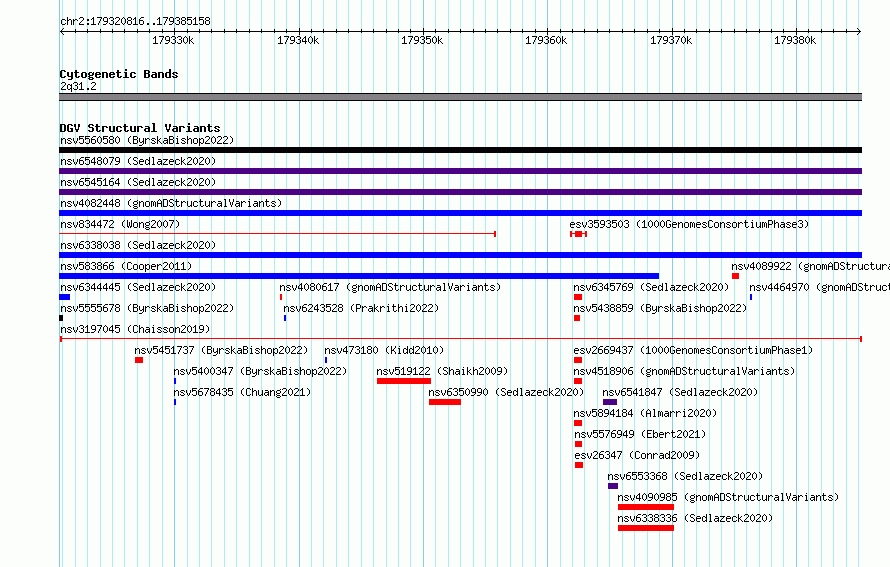
Task: Click the nsv5678435 (Chuang2021) label
Action: pyautogui.click(x=242, y=392)
